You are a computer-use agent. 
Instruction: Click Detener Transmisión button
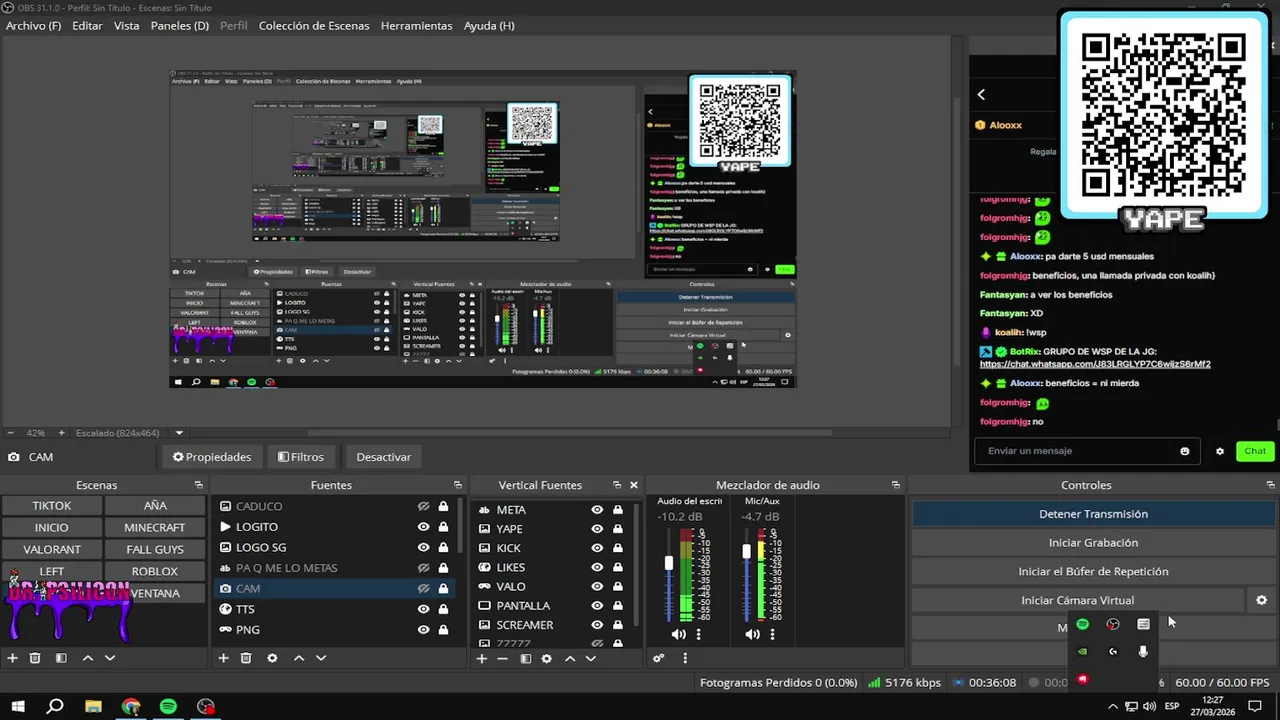click(1093, 514)
